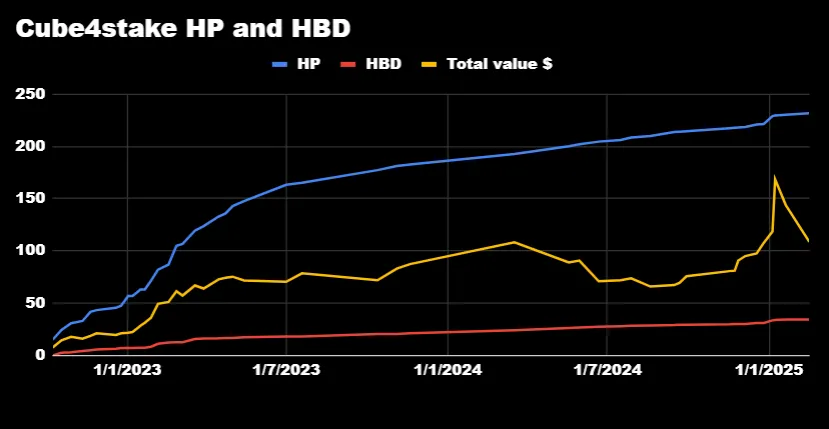The image size is (829, 429).
Task: Click the yellow Total value legend marker
Action: [x=429, y=65]
